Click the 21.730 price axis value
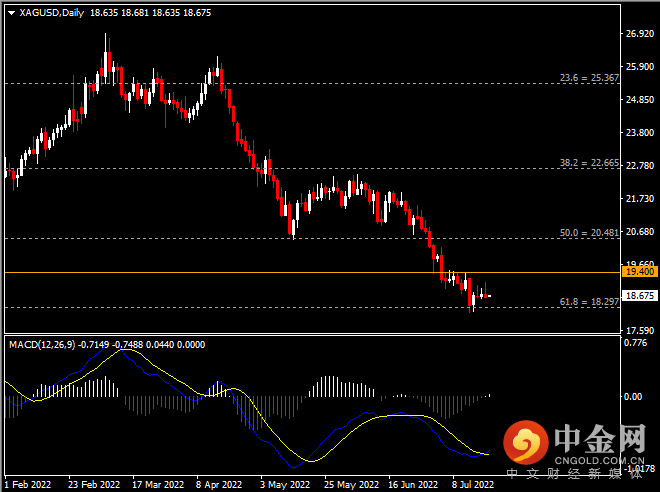Screen dimensions: 660x492 pyautogui.click(x=640, y=199)
